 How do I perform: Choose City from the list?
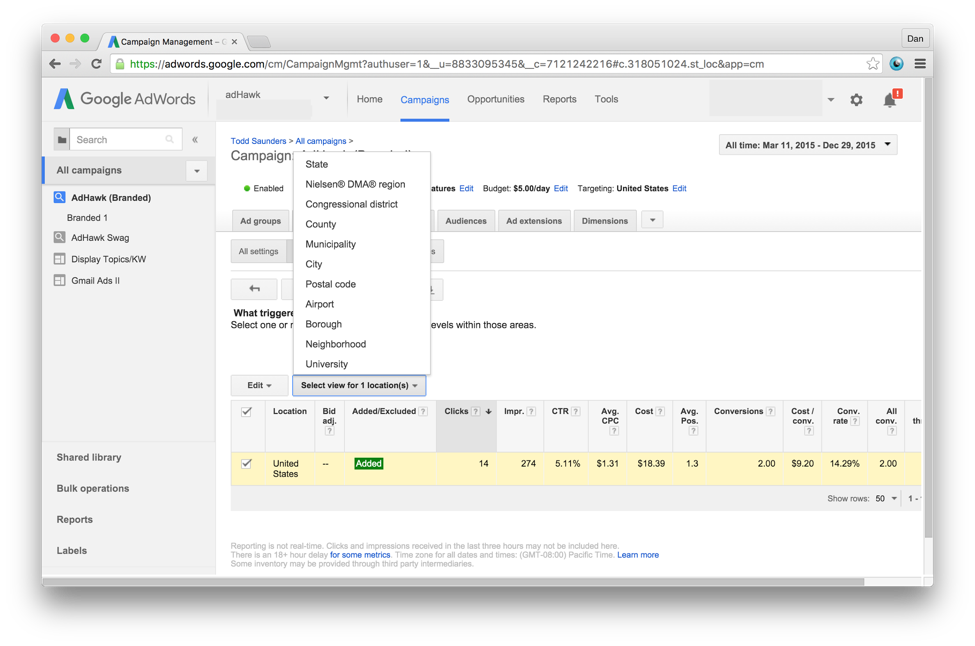pyautogui.click(x=361, y=264)
